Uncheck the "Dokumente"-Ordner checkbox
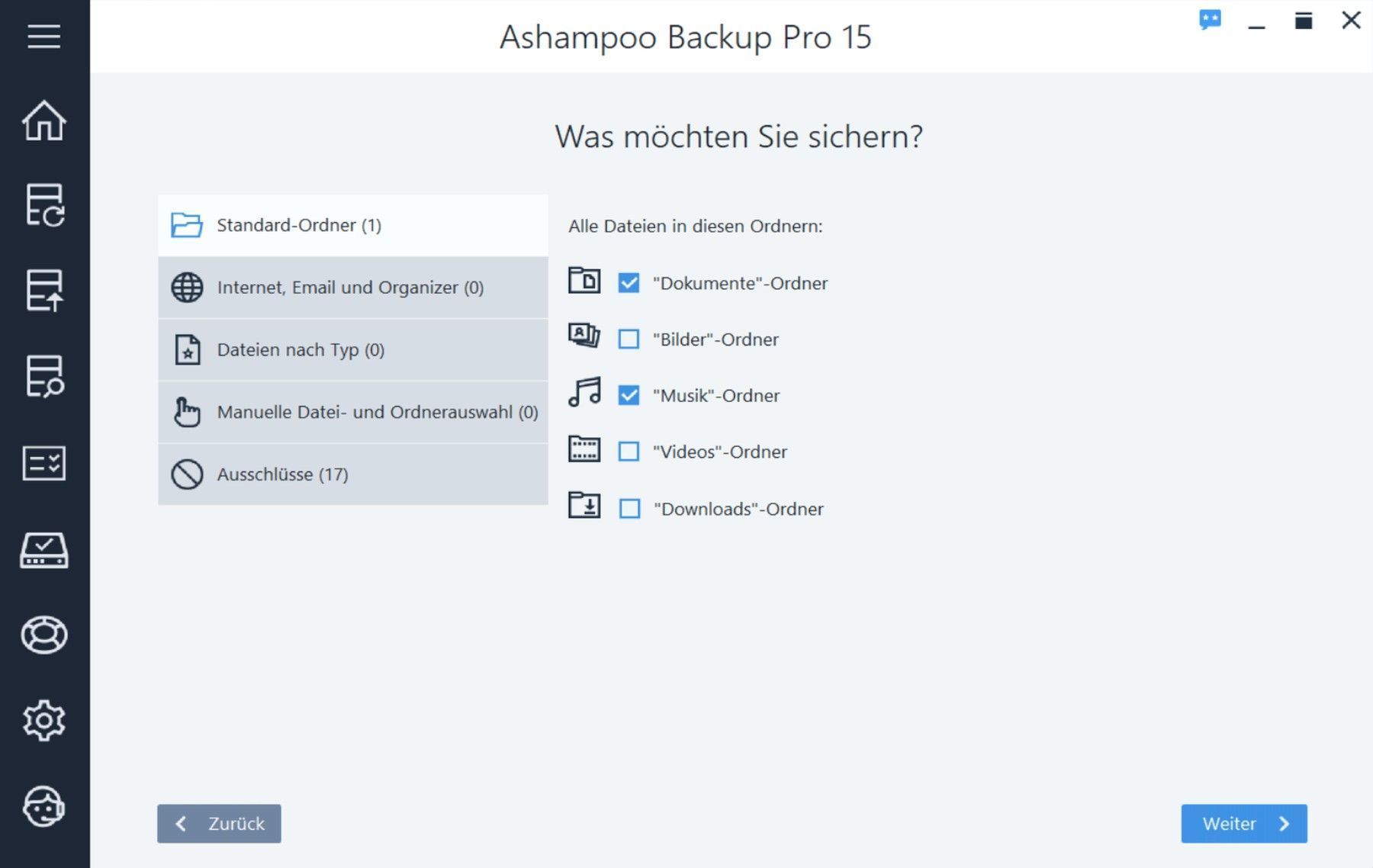1373x868 pixels. pyautogui.click(x=629, y=283)
